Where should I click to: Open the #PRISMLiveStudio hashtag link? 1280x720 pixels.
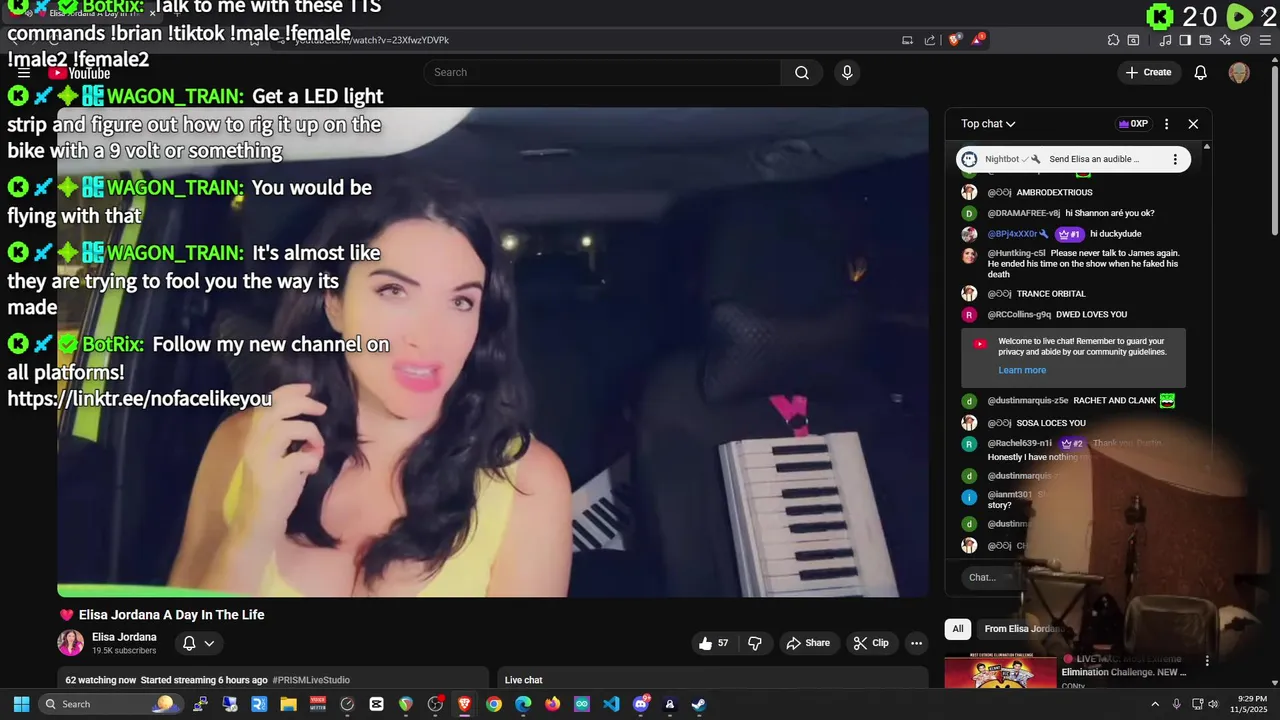311,680
